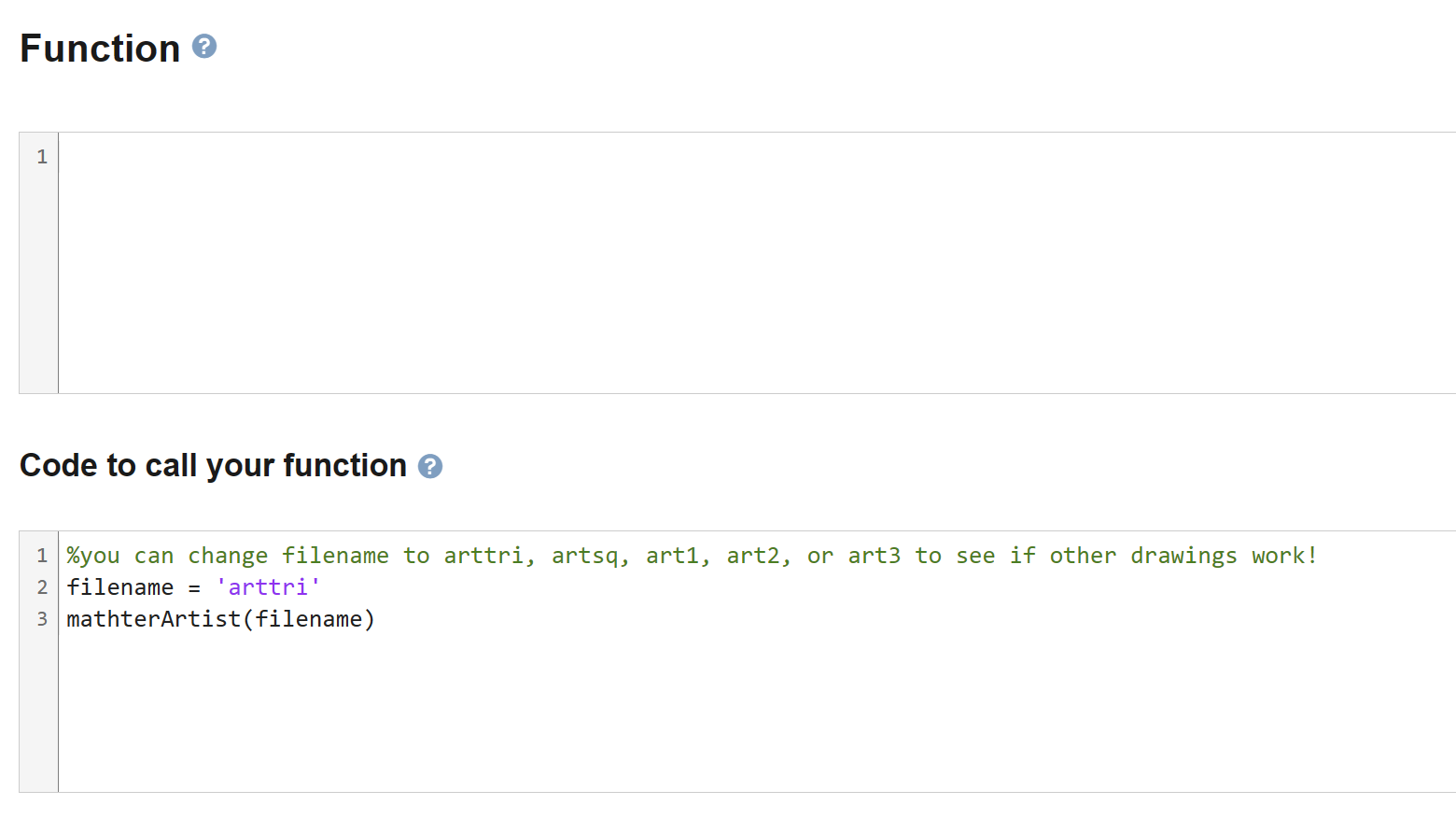Screen dimensions: 1456x833
Task: Open help for the Function section
Action: [x=203, y=47]
